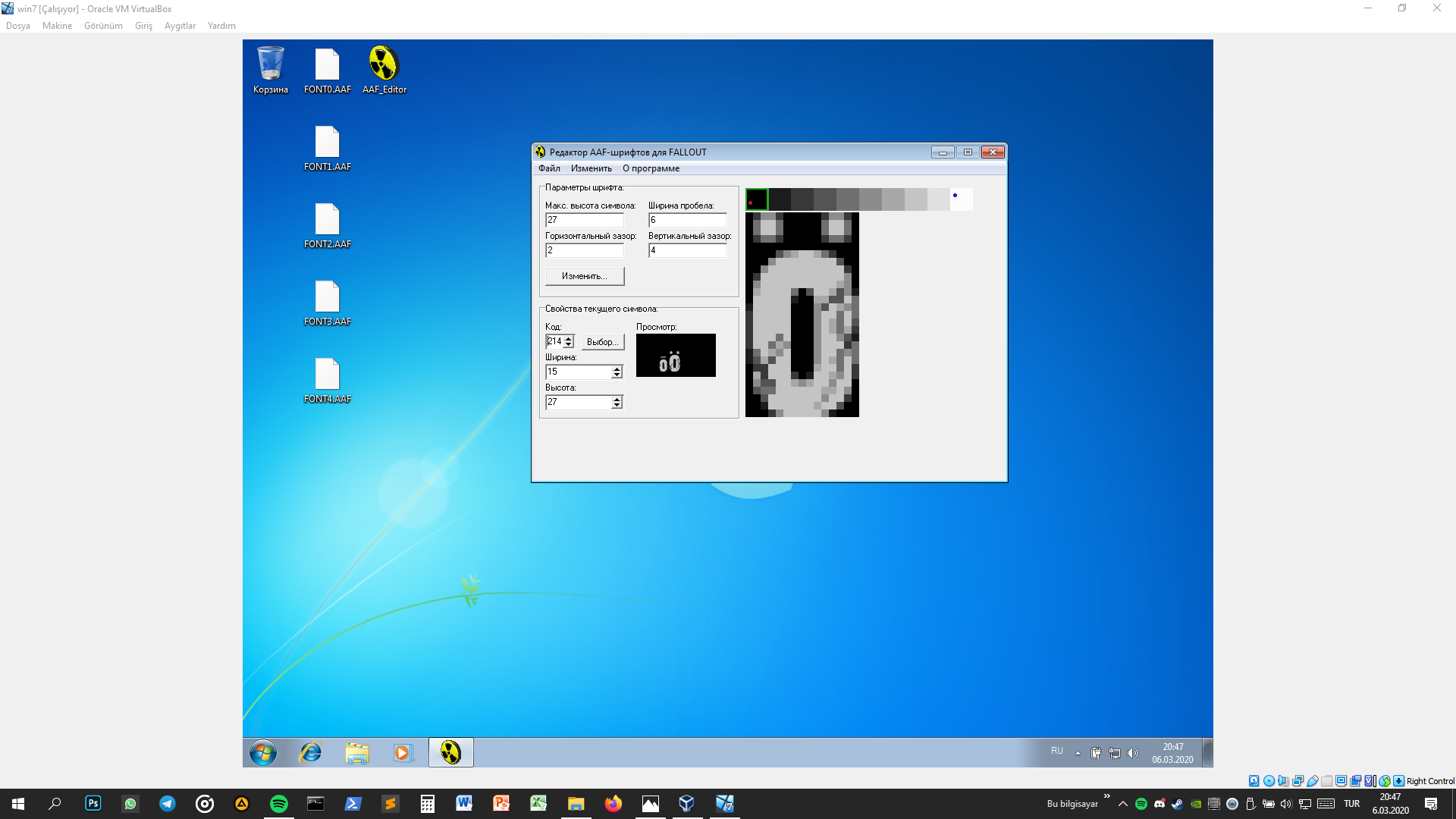Click the Горизонтальный зазор input field

(585, 250)
